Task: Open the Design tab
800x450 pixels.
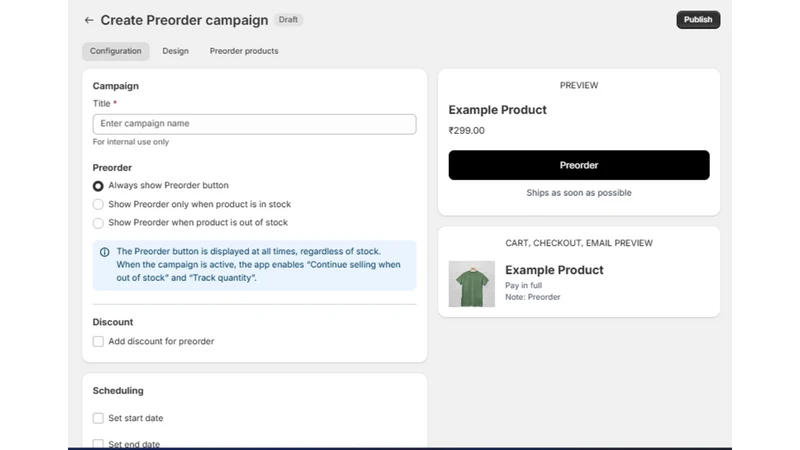Action: pos(176,51)
